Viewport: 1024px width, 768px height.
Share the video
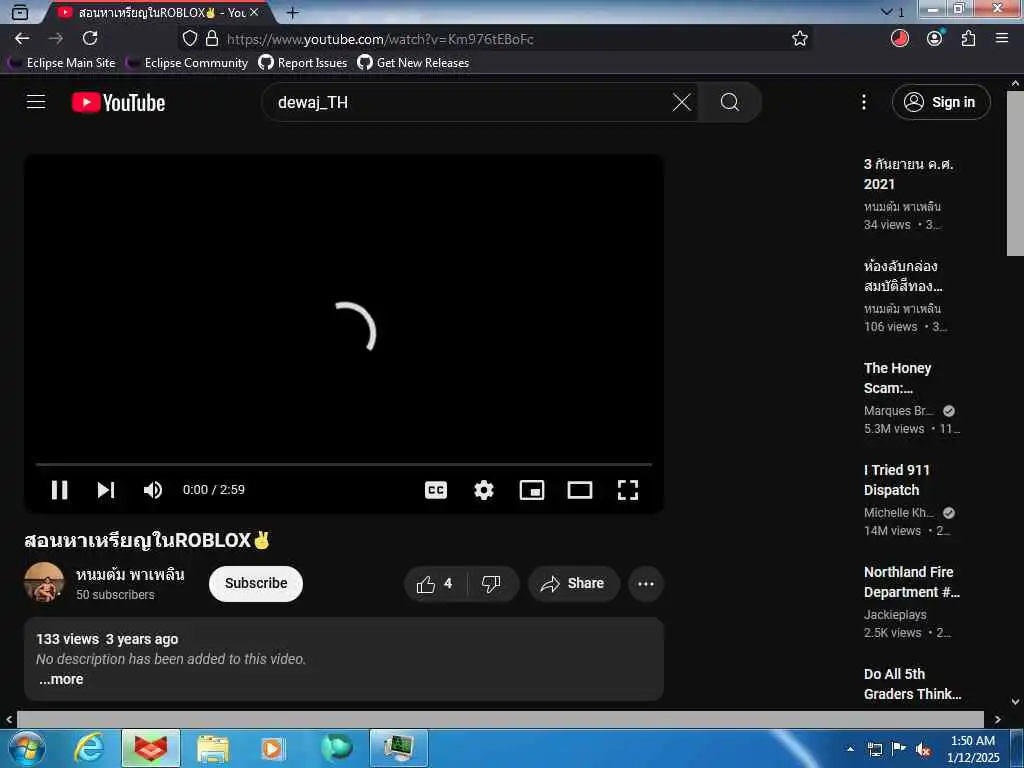[573, 584]
